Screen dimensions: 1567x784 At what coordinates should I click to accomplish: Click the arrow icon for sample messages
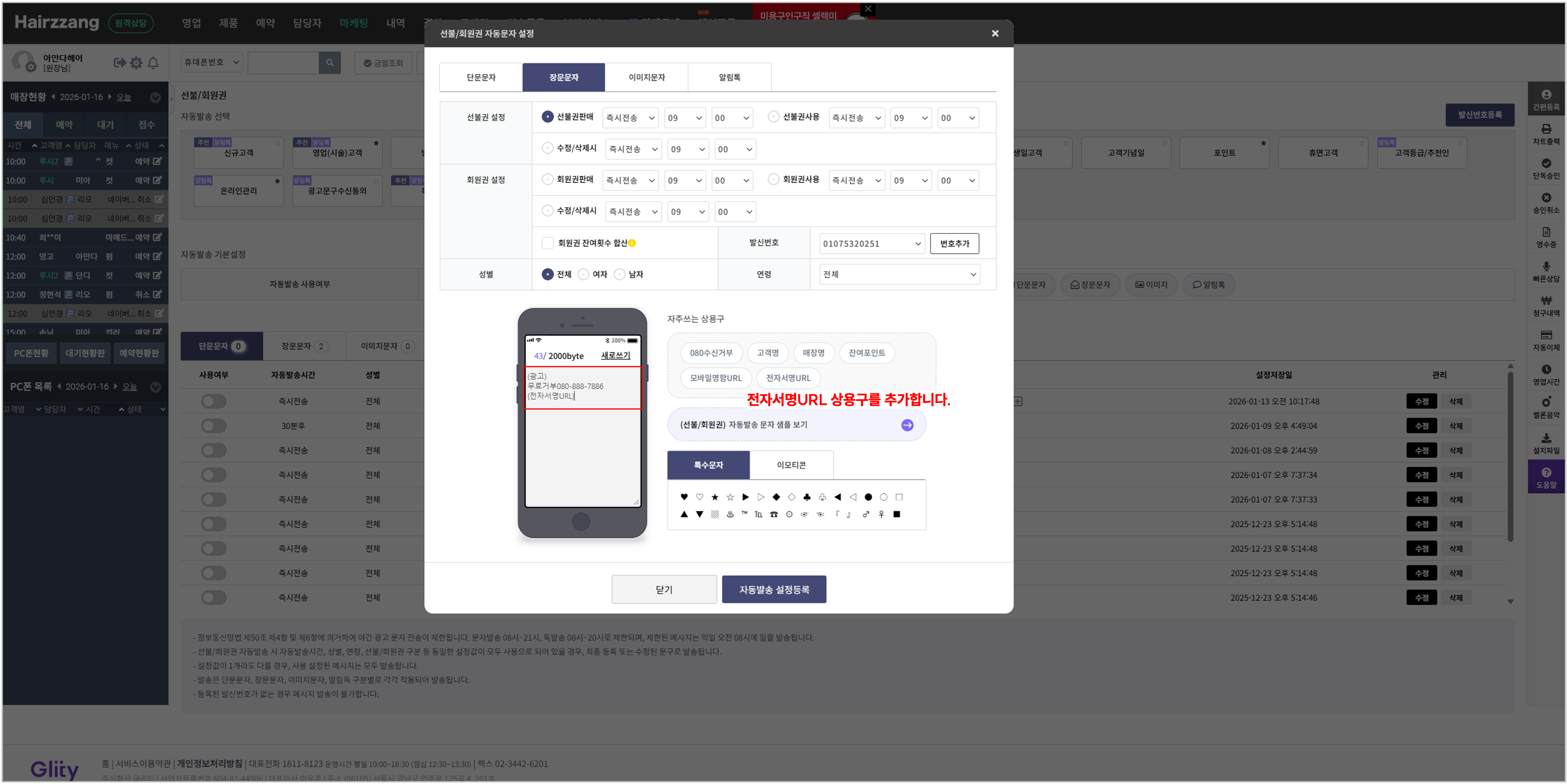(907, 425)
